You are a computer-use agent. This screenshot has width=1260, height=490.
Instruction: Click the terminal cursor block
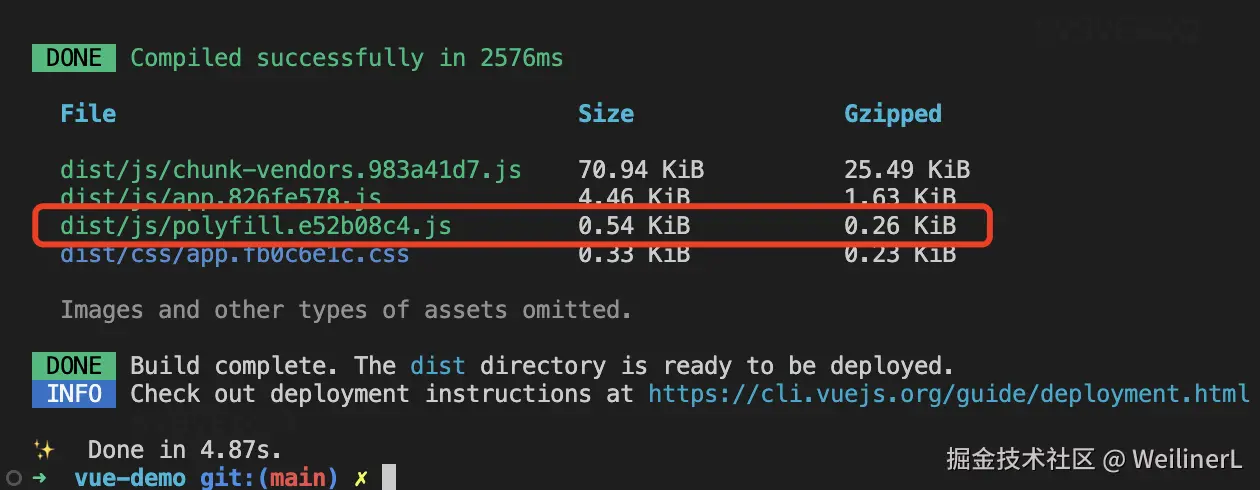click(x=389, y=478)
